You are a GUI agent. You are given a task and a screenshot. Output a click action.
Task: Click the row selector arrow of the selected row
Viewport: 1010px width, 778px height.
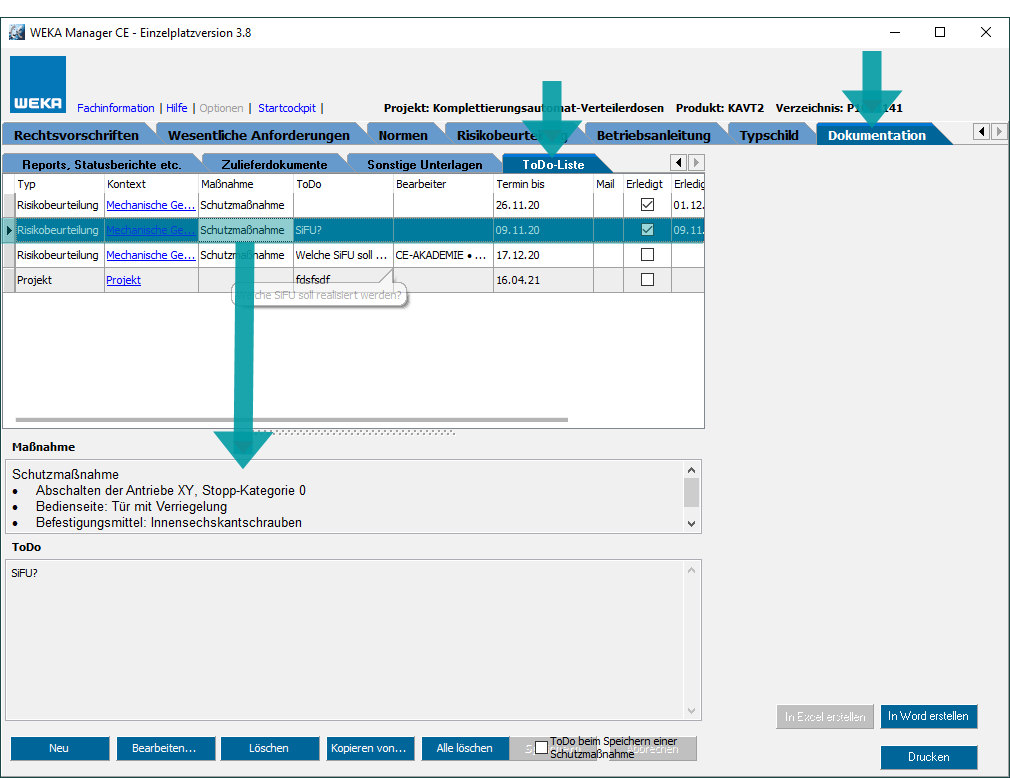(x=9, y=230)
